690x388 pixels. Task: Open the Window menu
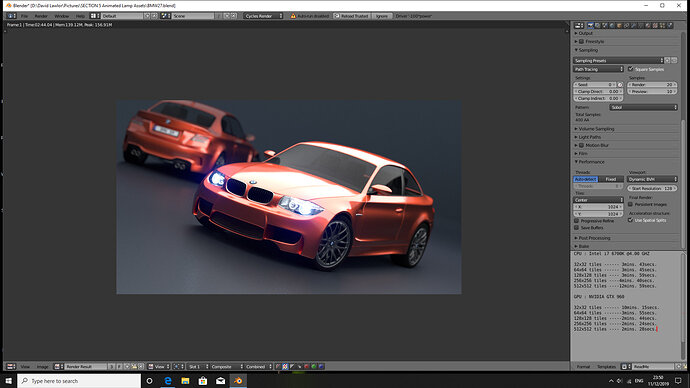[x=62, y=16]
